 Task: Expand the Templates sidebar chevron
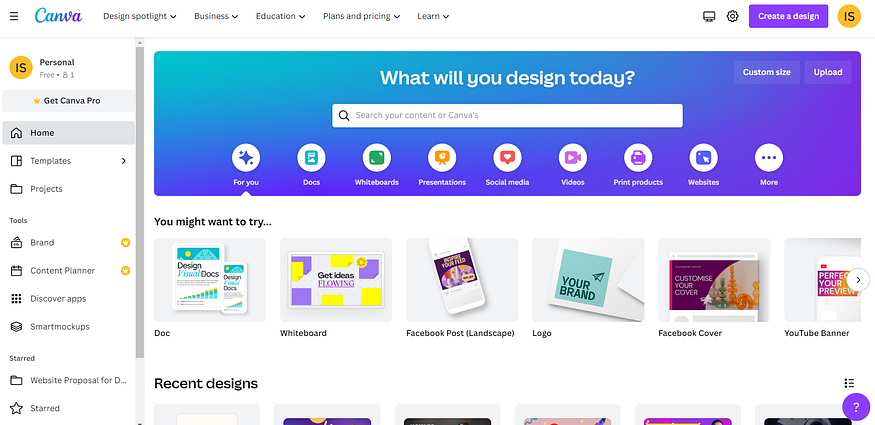pyautogui.click(x=123, y=161)
